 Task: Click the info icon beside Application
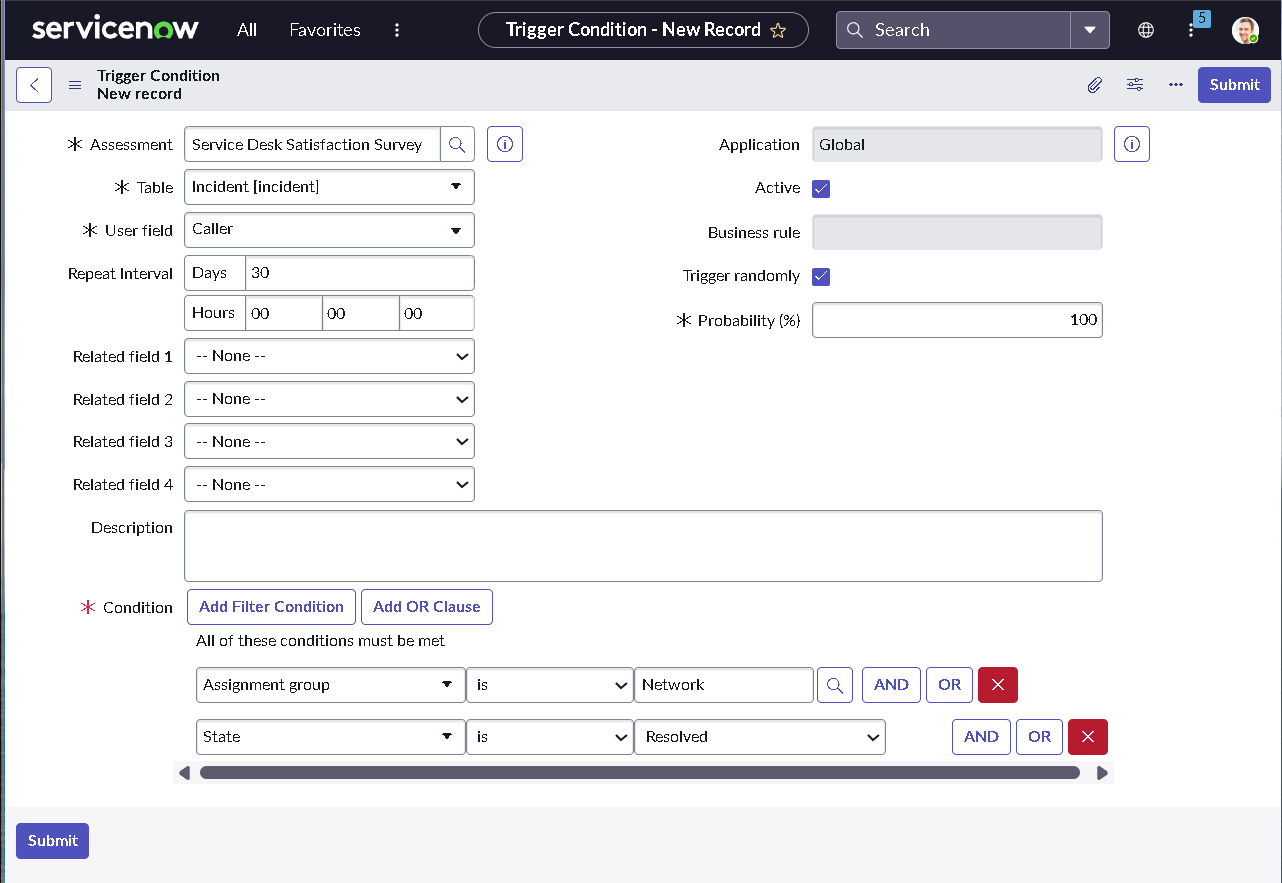tap(1131, 144)
